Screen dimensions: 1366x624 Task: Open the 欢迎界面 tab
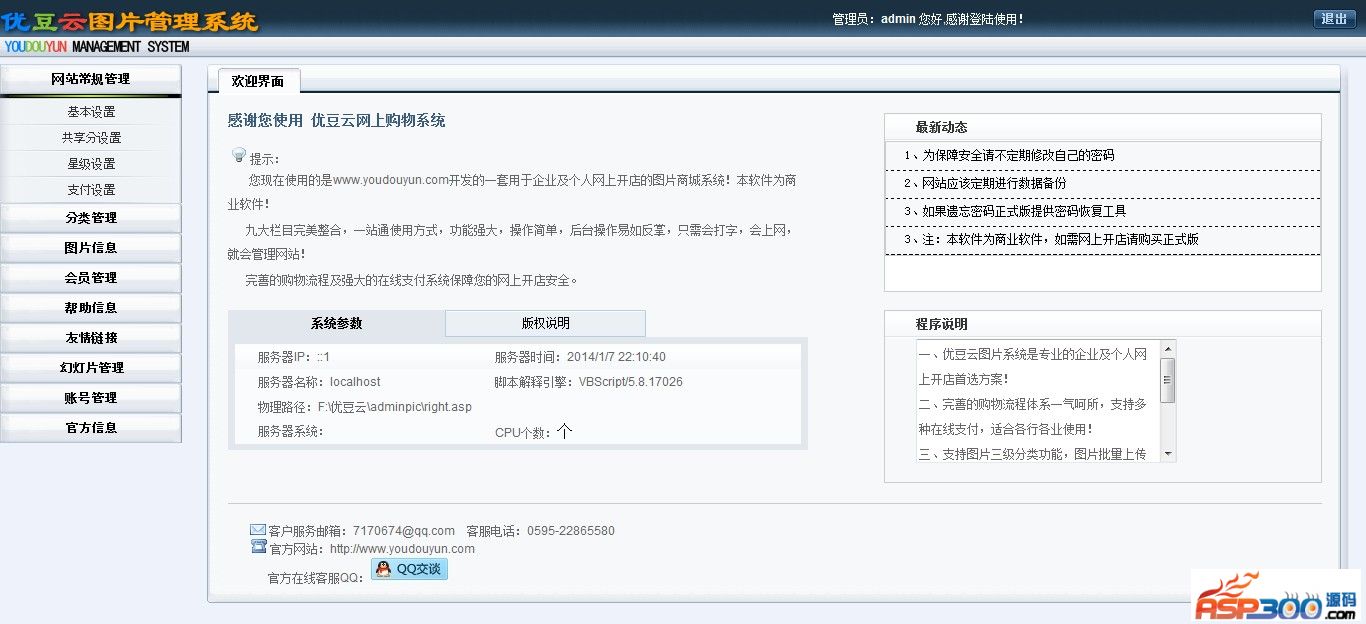tap(258, 81)
